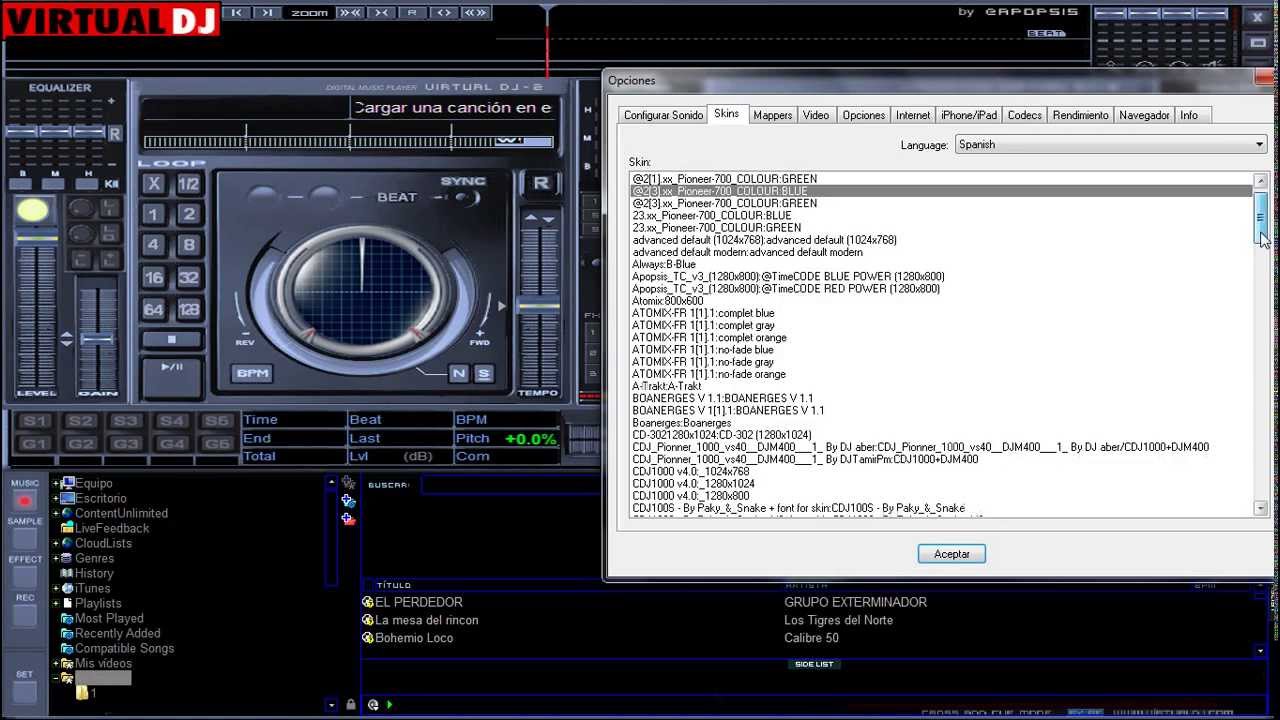
Task: Click the stop button below loop pad
Action: (171, 340)
